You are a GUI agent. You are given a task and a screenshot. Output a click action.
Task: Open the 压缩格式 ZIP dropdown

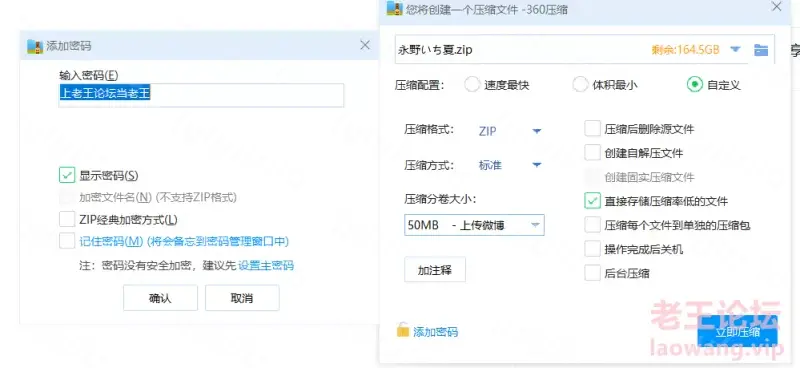click(510, 131)
